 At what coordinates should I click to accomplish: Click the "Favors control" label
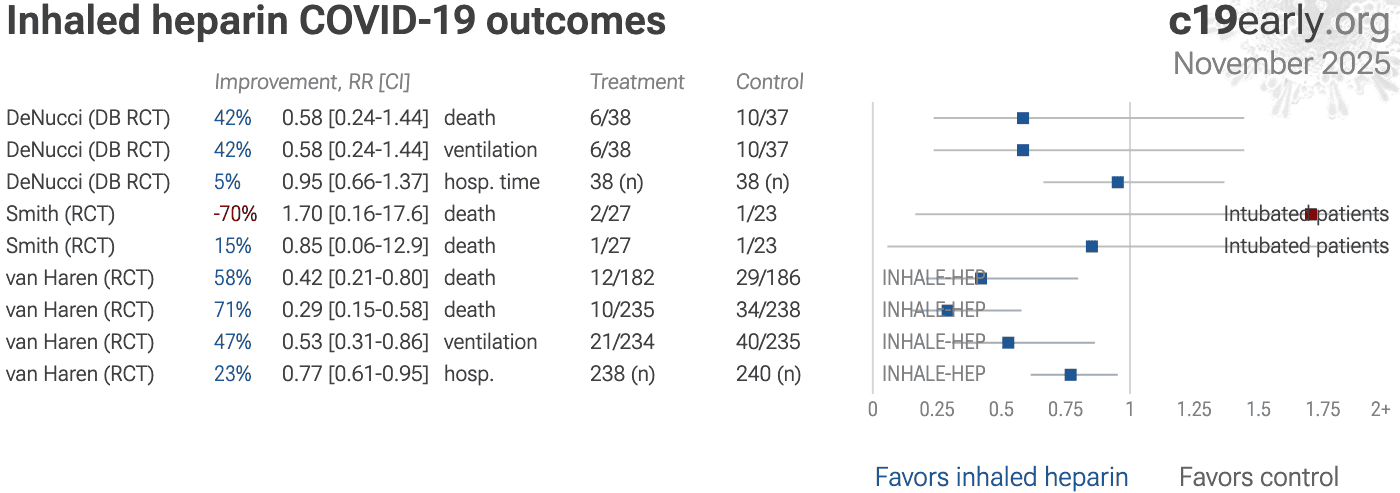tap(1258, 477)
